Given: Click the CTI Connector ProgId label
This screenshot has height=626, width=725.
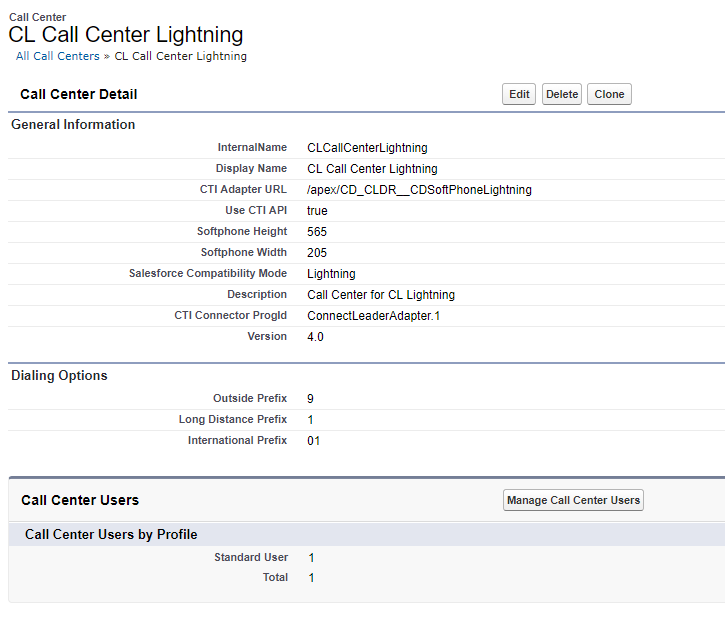Looking at the screenshot, I should [231, 315].
